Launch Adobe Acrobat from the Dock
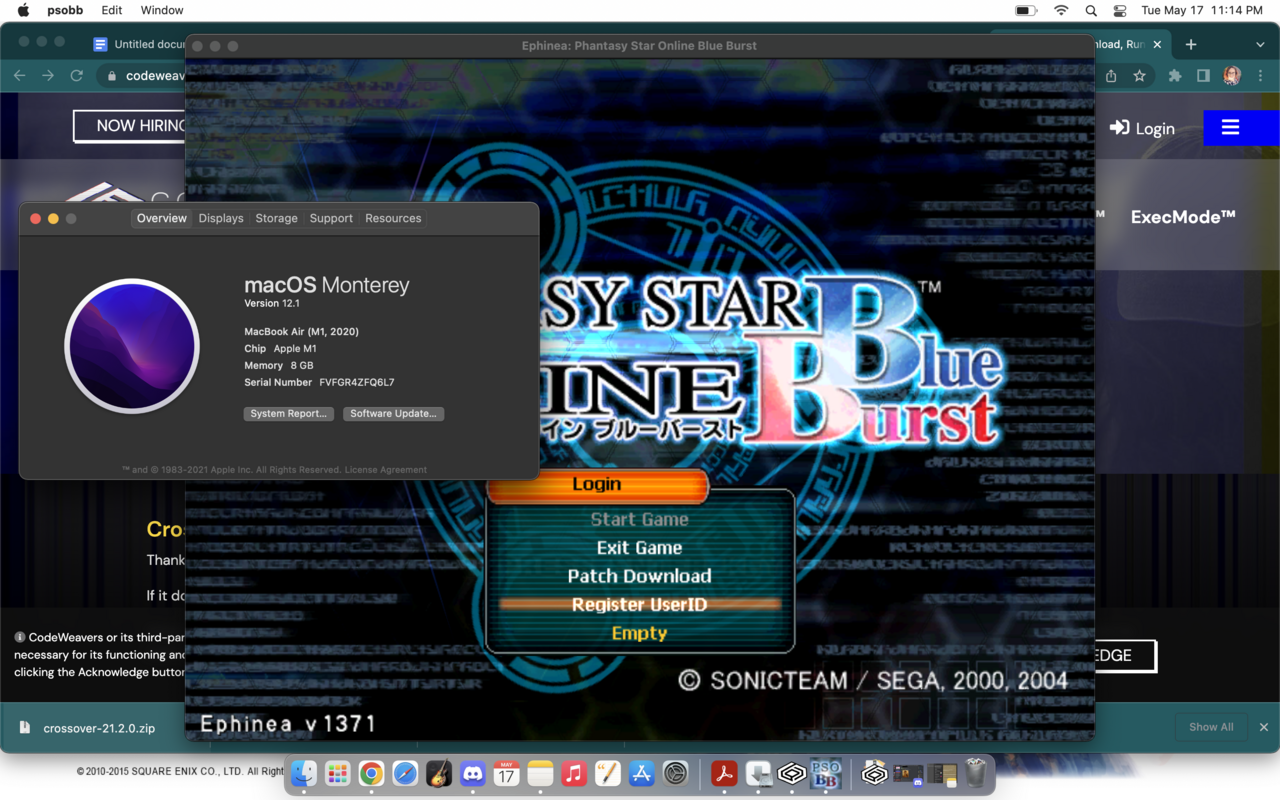 pos(724,773)
